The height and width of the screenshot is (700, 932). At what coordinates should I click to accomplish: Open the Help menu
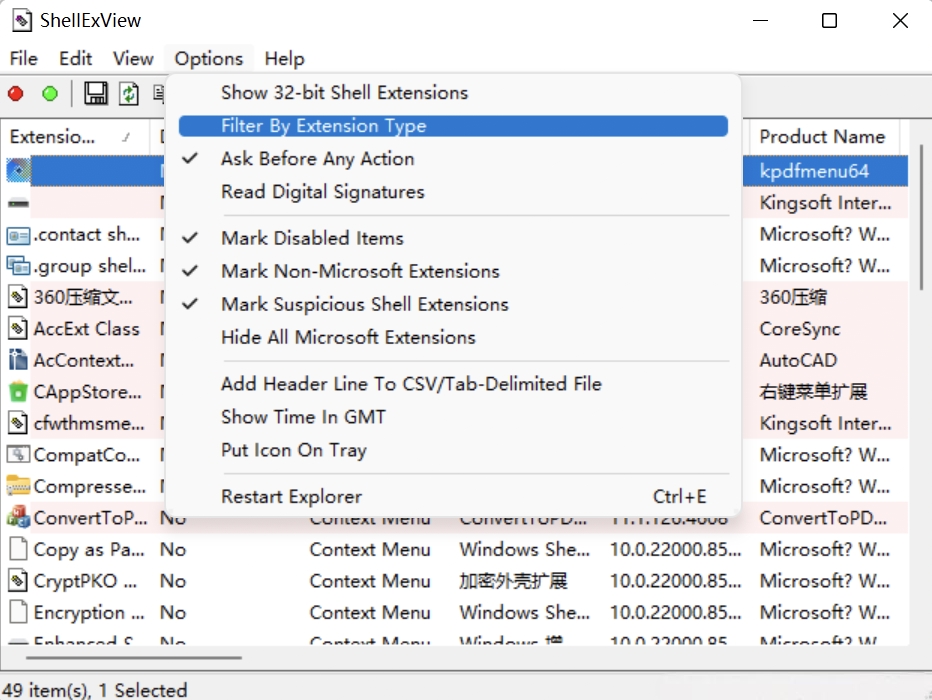(x=284, y=59)
